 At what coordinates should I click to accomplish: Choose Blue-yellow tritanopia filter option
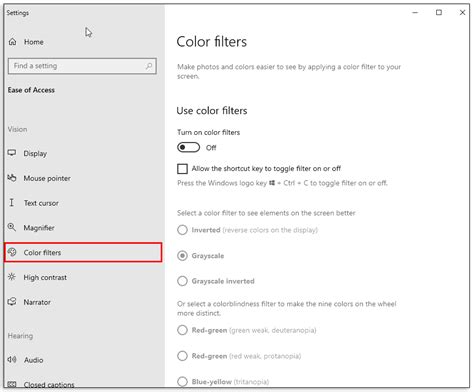click(182, 381)
